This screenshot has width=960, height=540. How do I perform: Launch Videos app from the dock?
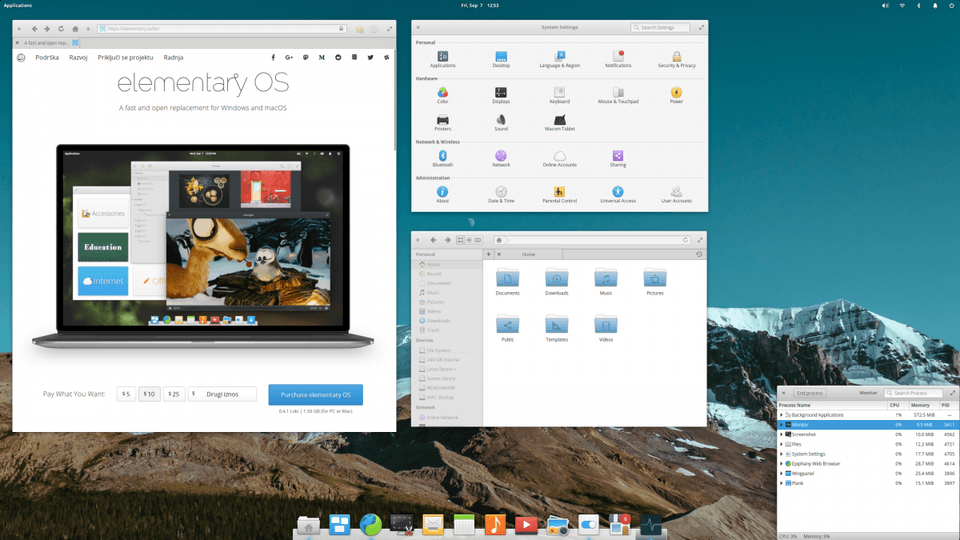pyautogui.click(x=526, y=525)
